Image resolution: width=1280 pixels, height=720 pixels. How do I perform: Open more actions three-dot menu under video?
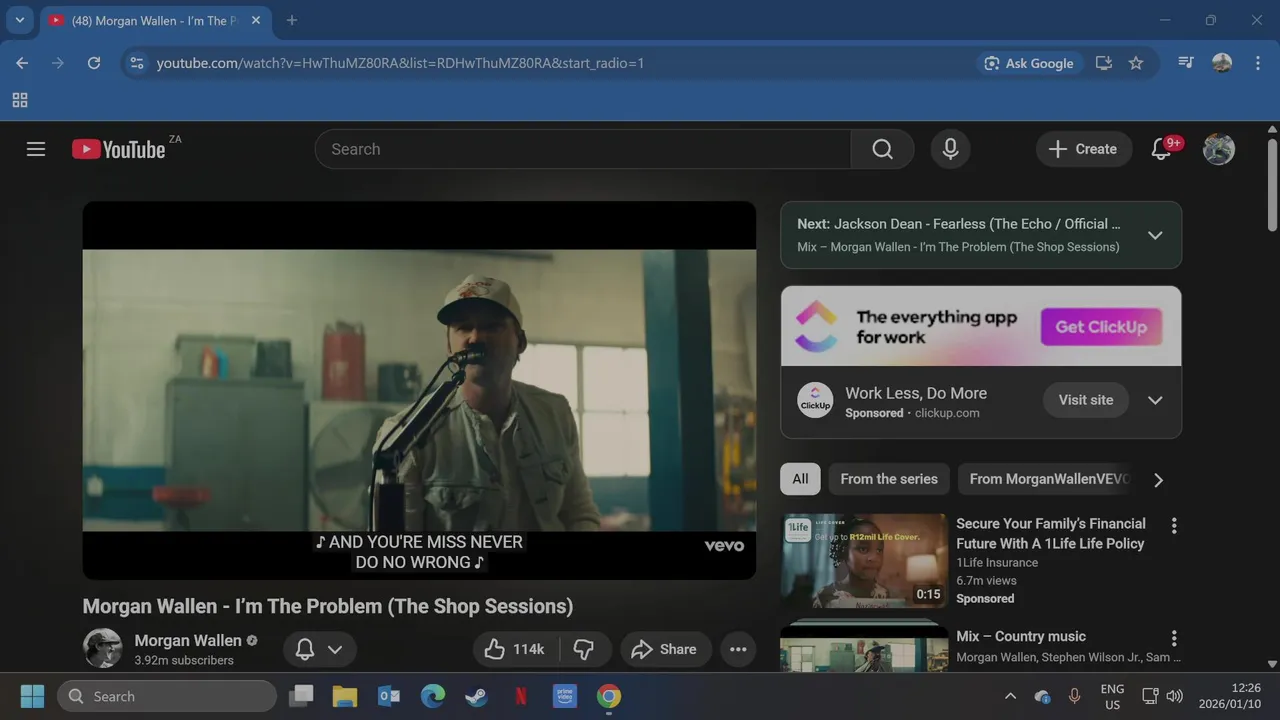coord(738,649)
